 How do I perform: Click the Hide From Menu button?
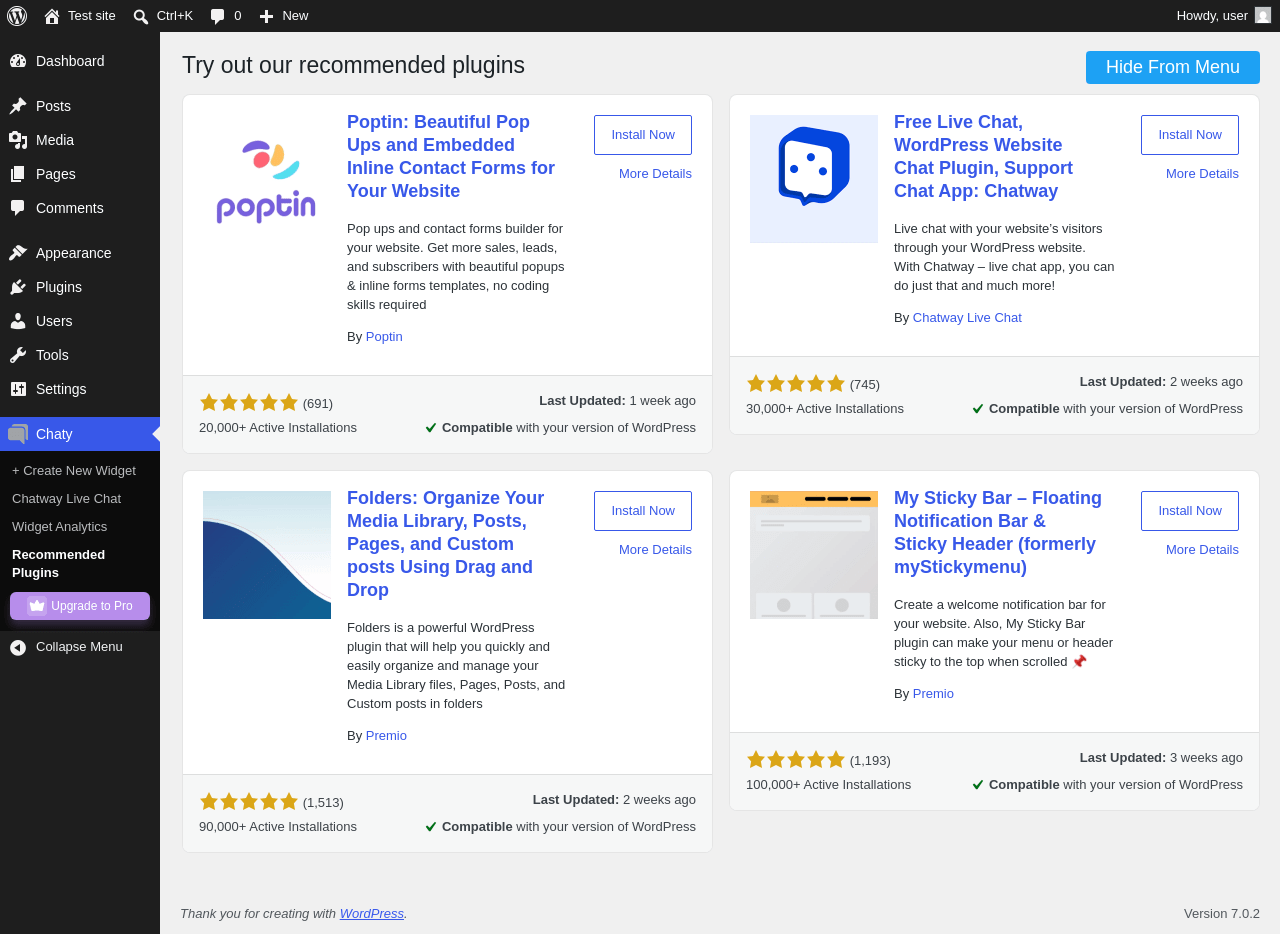pos(1173,67)
